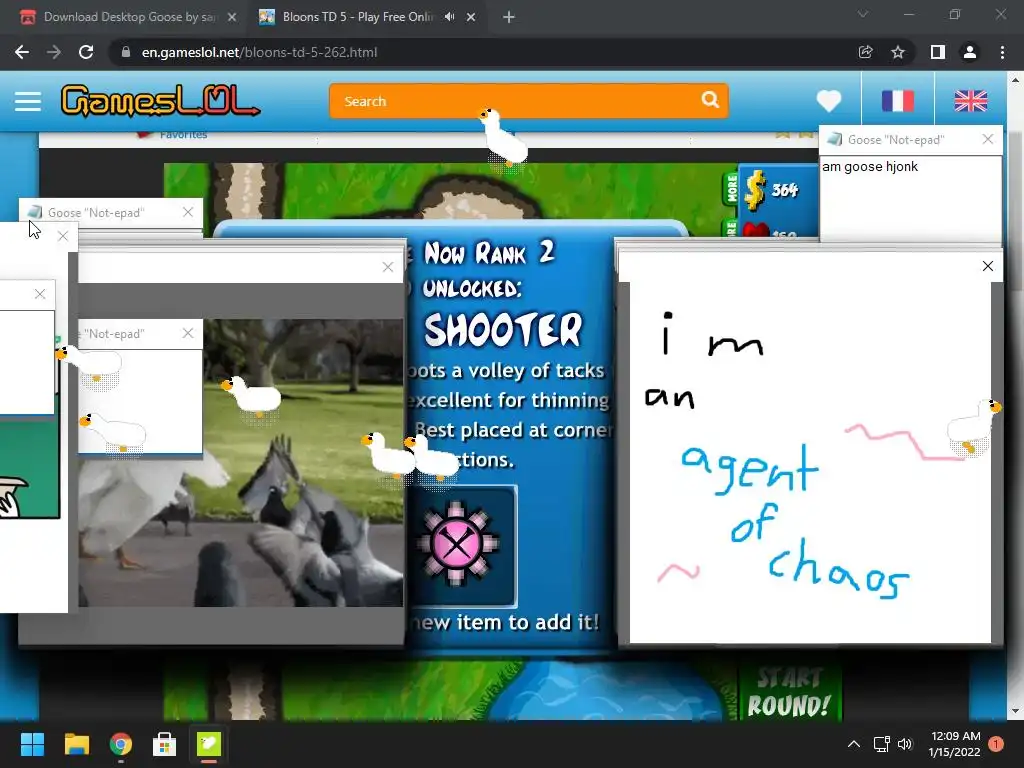
Task: Click the 'am goose hjonk' notepad text
Action: click(869, 167)
